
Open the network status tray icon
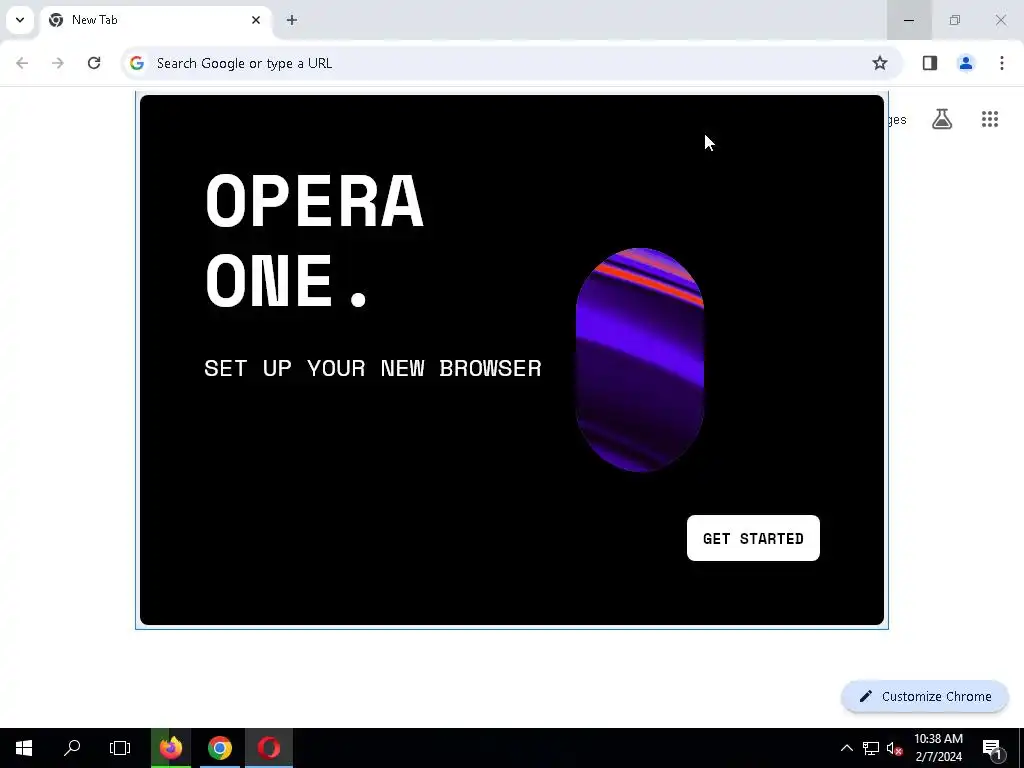871,748
